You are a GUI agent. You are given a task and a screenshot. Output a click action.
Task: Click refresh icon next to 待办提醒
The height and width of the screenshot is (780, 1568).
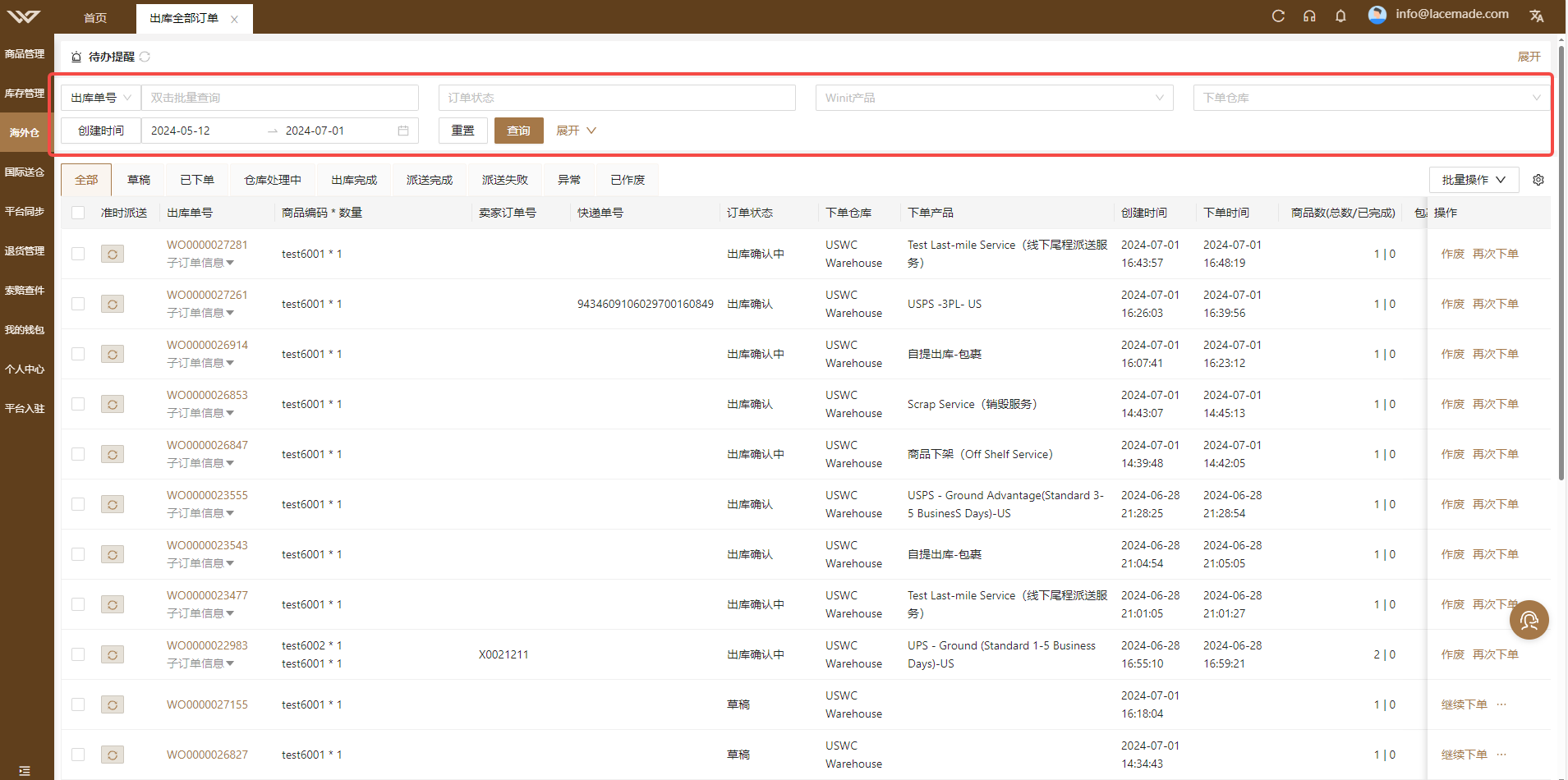tap(145, 57)
